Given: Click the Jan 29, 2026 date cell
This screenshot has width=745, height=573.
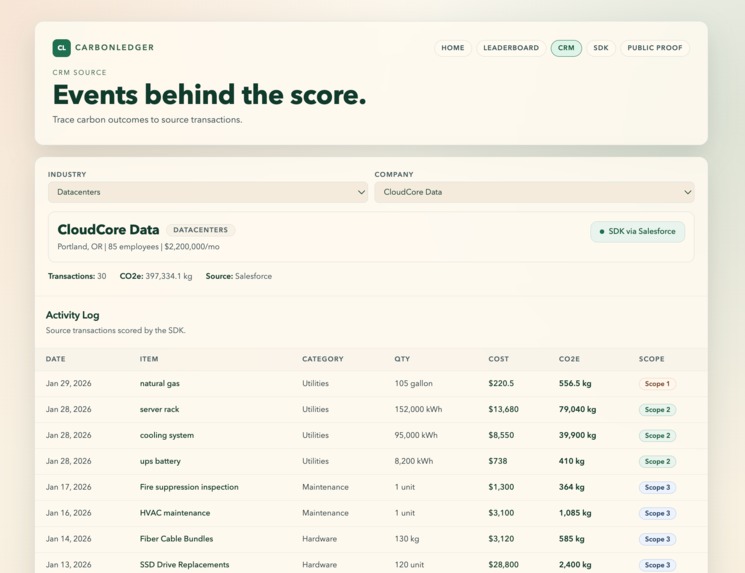Looking at the screenshot, I should pos(68,383).
